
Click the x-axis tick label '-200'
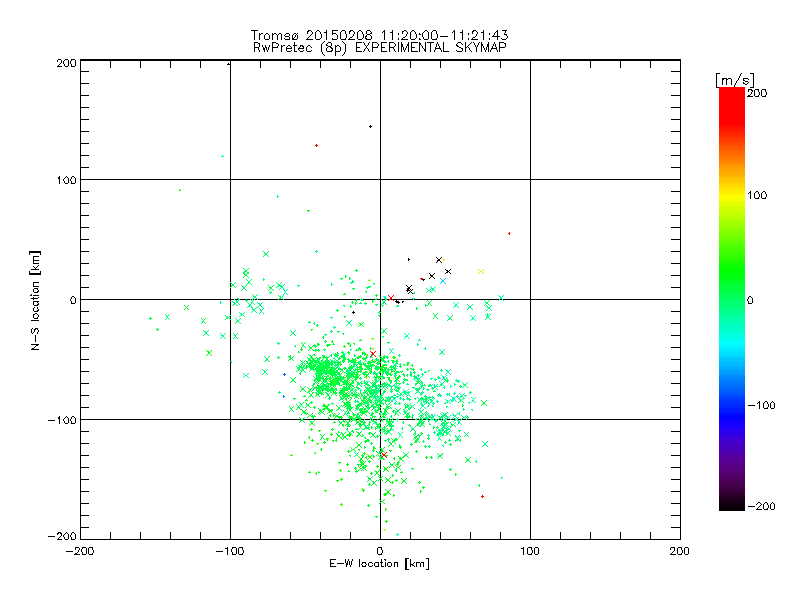[x=80, y=551]
